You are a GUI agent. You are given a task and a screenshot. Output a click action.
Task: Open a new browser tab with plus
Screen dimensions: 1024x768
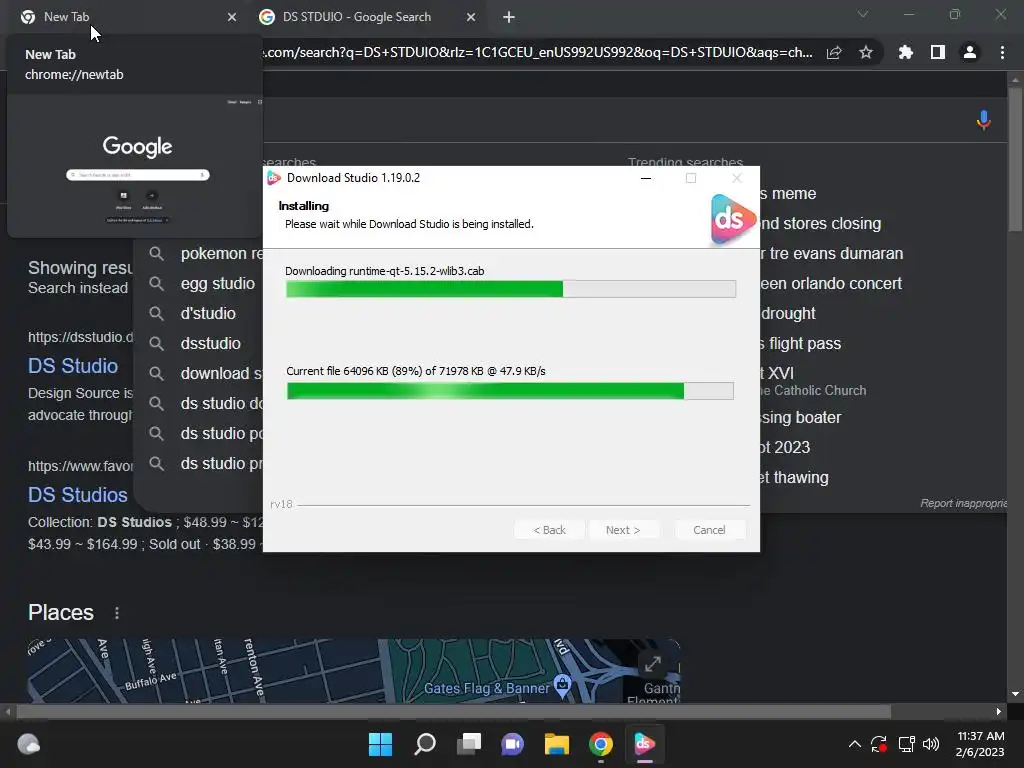click(x=509, y=17)
